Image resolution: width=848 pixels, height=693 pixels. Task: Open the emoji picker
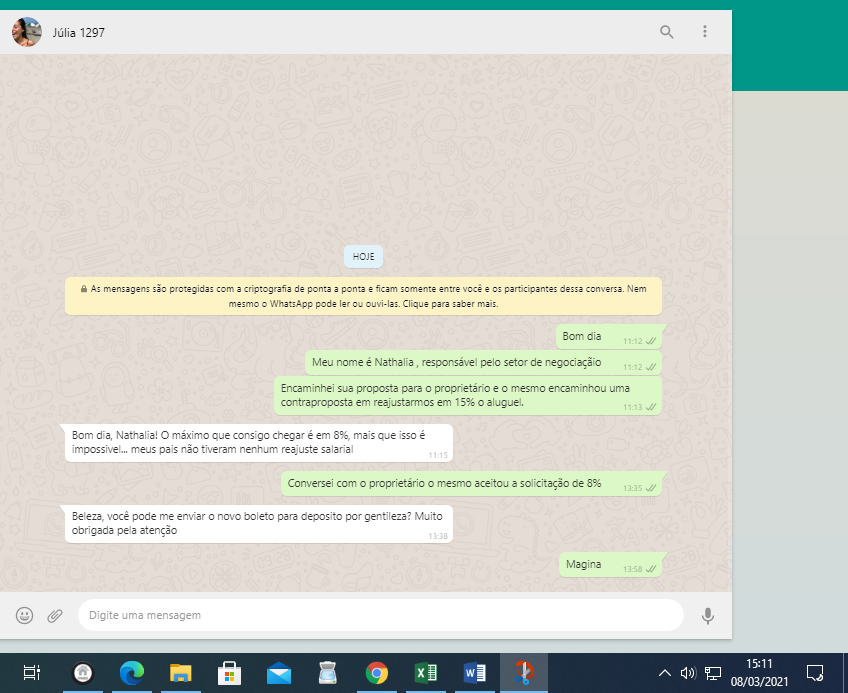25,615
